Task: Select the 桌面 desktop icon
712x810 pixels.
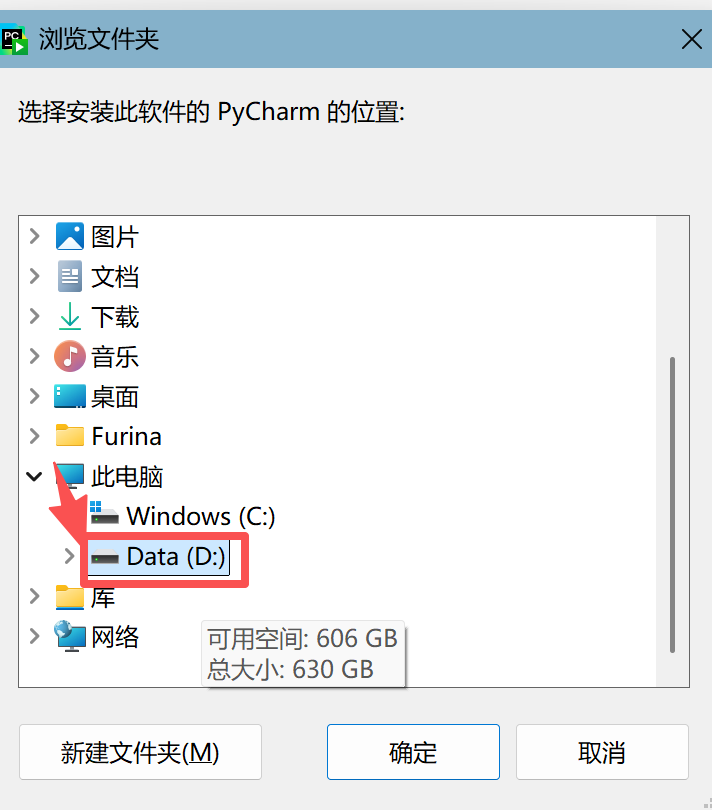Action: (x=70, y=396)
